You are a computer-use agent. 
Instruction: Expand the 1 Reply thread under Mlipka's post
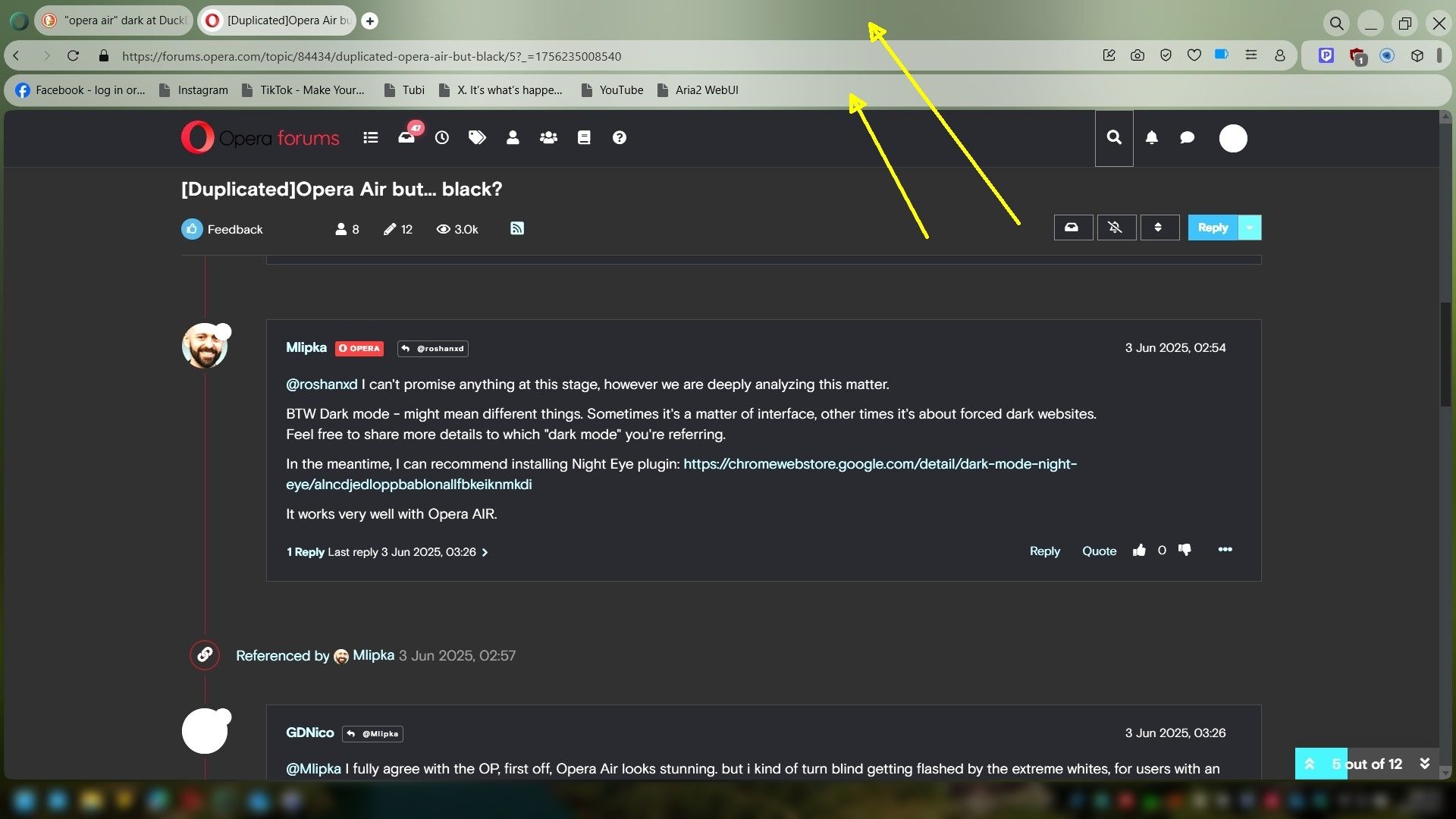click(x=387, y=552)
